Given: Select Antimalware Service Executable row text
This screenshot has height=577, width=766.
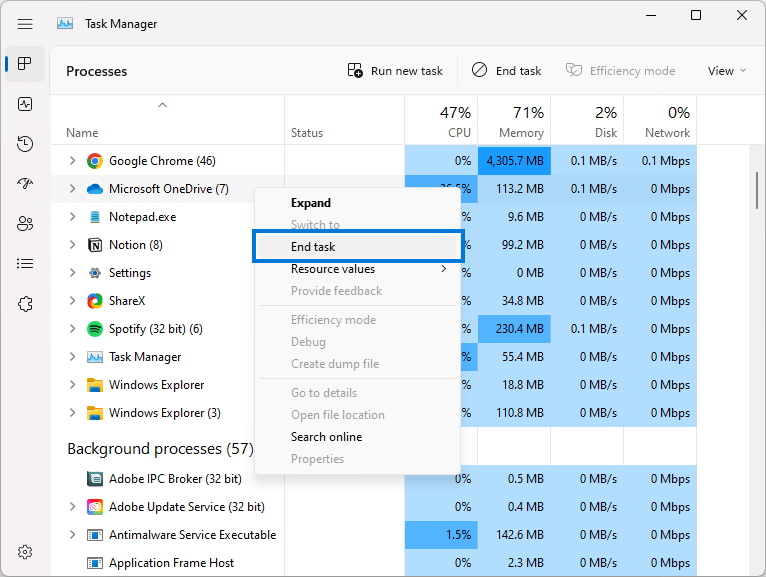Looking at the screenshot, I should [192, 535].
